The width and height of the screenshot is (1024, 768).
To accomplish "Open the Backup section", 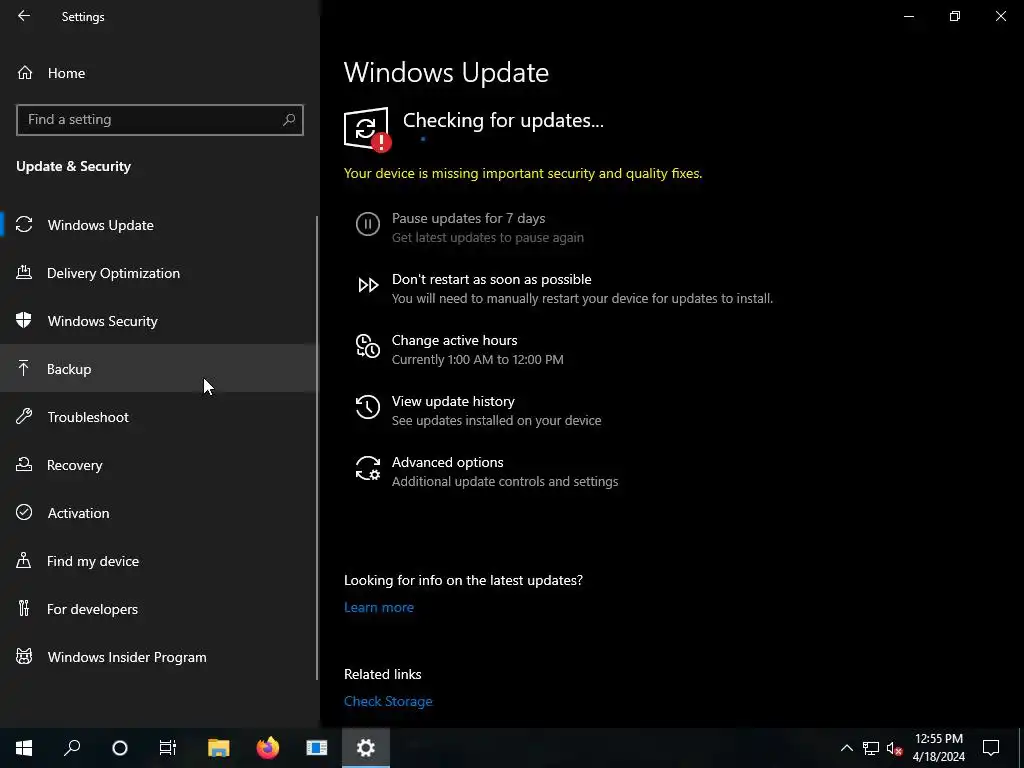I will click(x=159, y=369).
